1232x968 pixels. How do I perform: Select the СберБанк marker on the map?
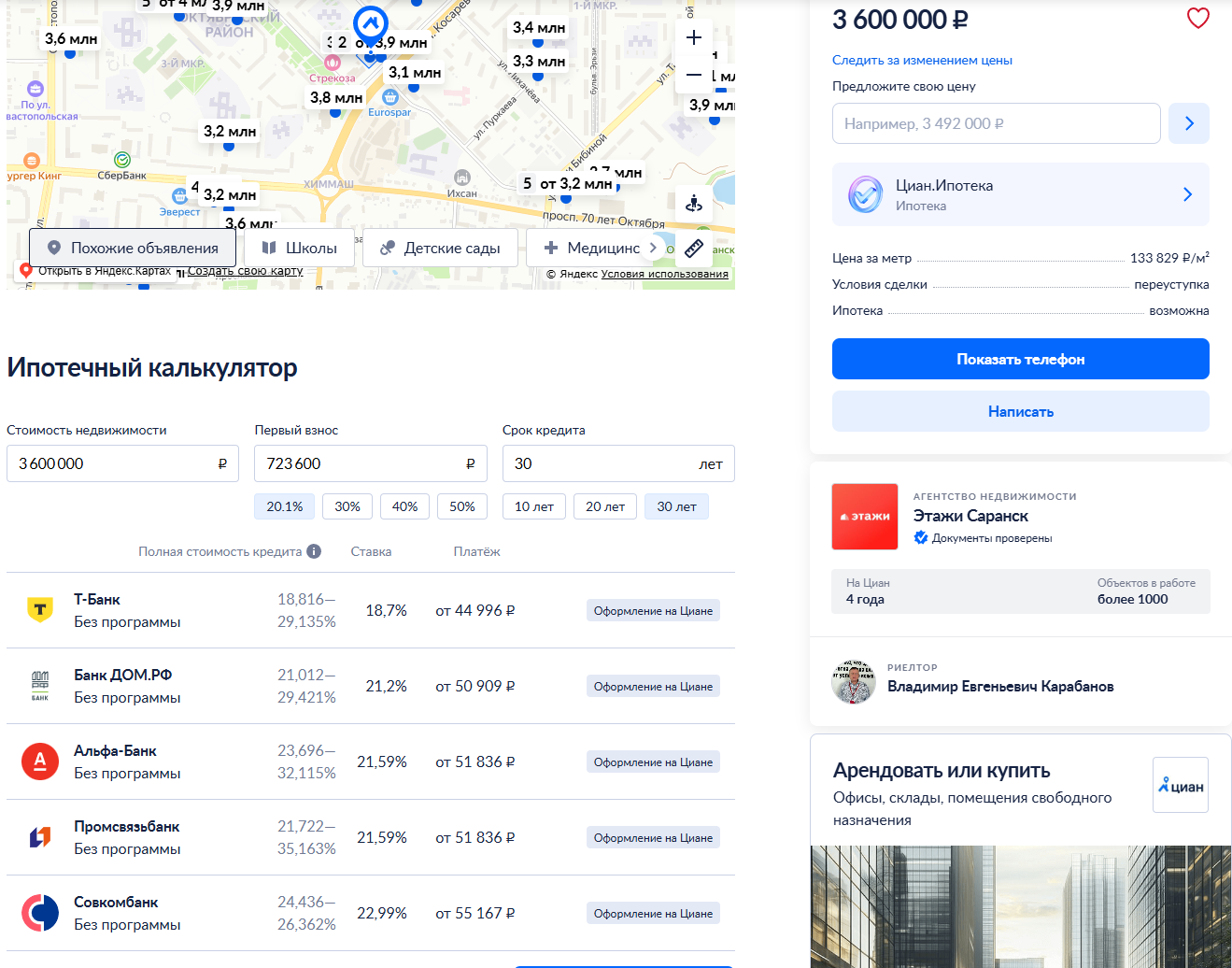121,160
